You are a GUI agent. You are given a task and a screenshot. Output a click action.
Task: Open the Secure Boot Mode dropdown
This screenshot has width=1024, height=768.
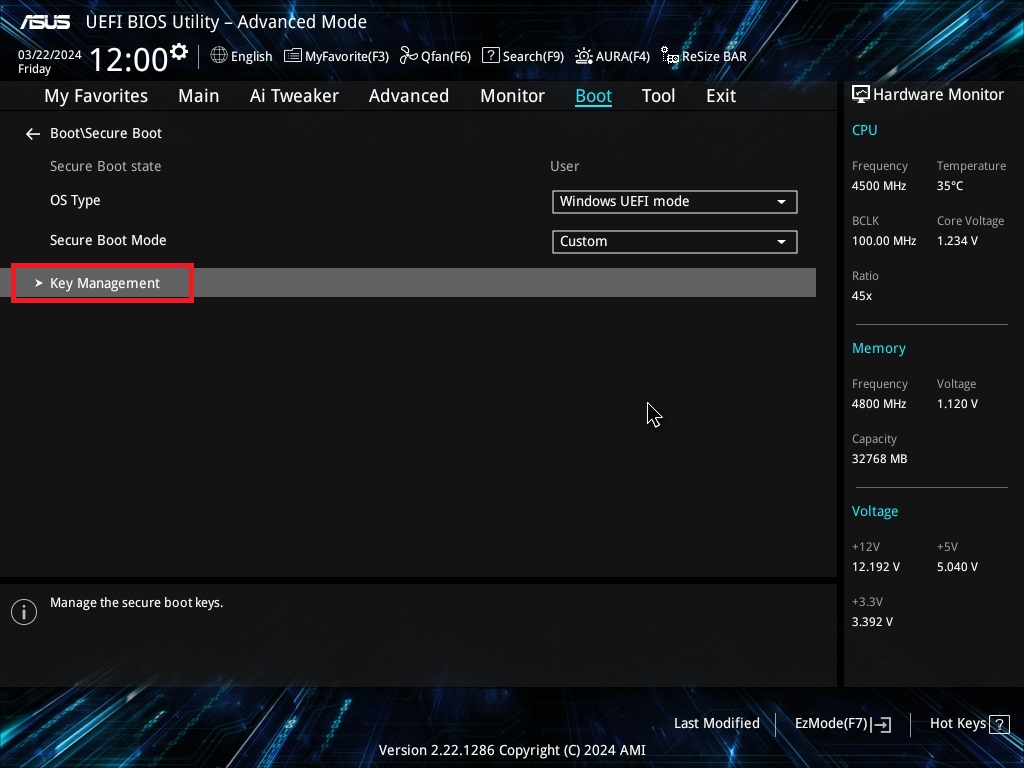coord(674,241)
